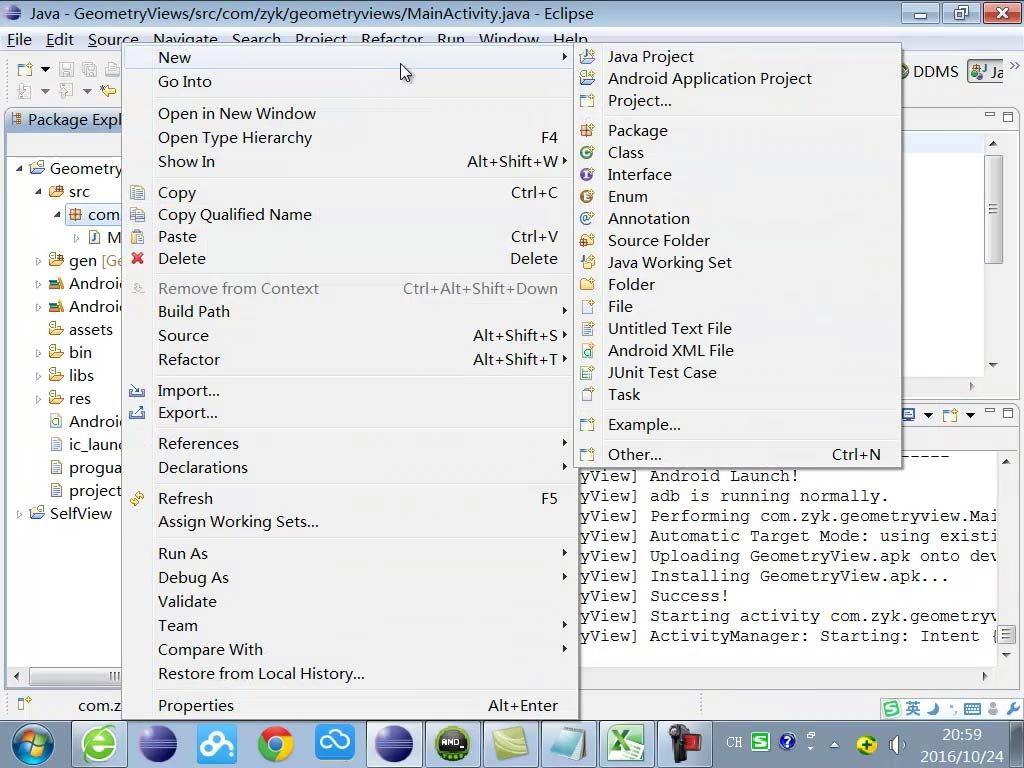The height and width of the screenshot is (768, 1024).
Task: Click Package Explorer horizontal scrollbar left arrow
Action: tap(16, 676)
